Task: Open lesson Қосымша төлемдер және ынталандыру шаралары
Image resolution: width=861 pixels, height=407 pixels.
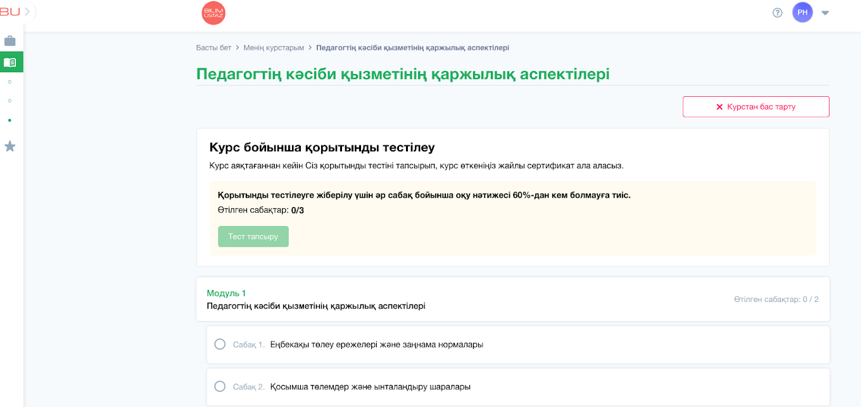Action: [370, 386]
